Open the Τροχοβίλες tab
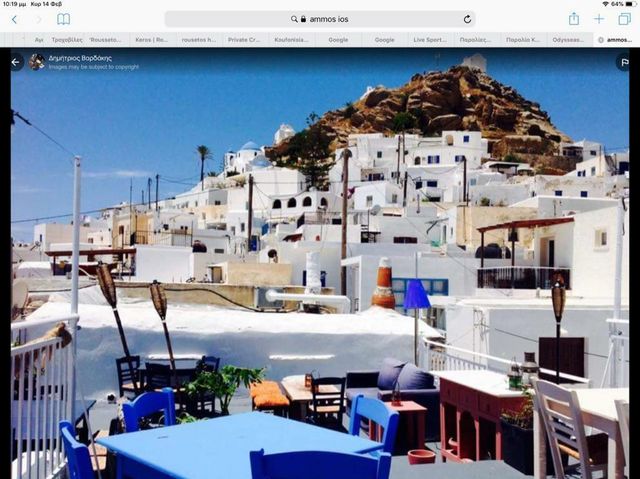Viewport: 640px width, 479px height. [66, 40]
